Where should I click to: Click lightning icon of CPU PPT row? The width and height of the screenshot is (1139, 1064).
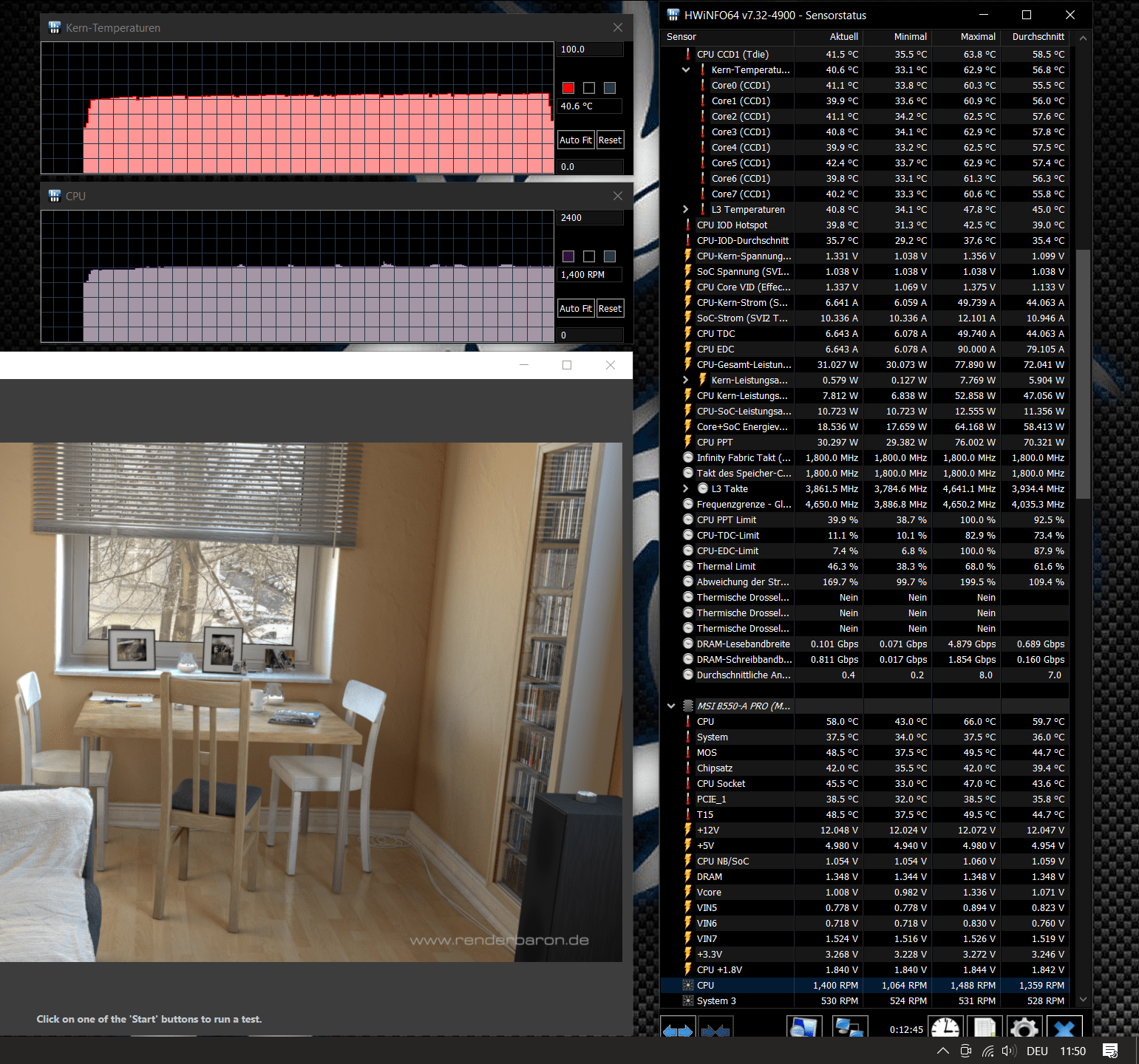coord(688,442)
